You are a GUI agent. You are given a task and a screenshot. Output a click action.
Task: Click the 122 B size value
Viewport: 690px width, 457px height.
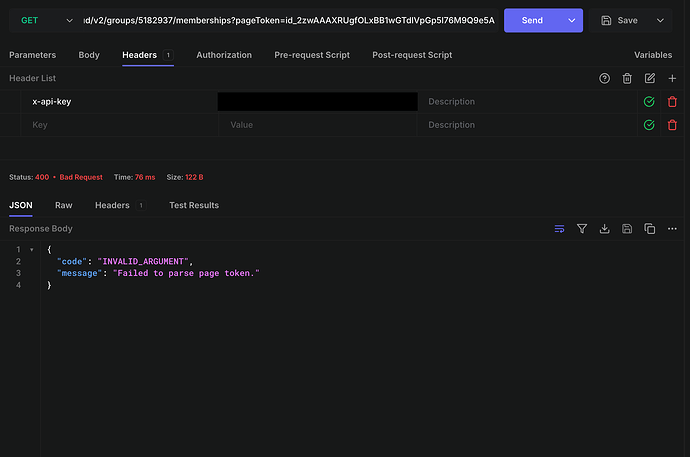[194, 177]
